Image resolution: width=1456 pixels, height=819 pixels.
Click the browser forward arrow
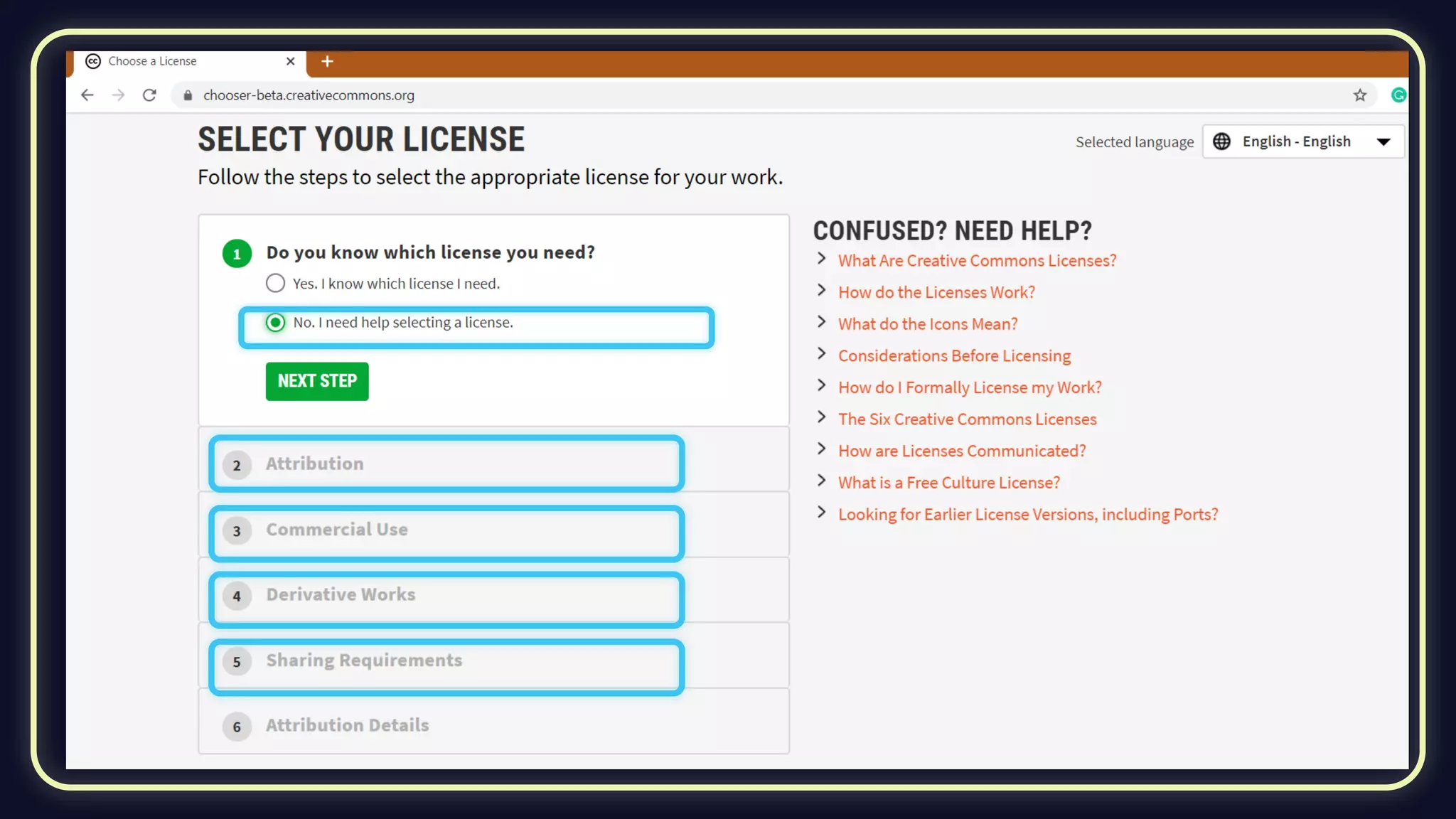pyautogui.click(x=118, y=95)
